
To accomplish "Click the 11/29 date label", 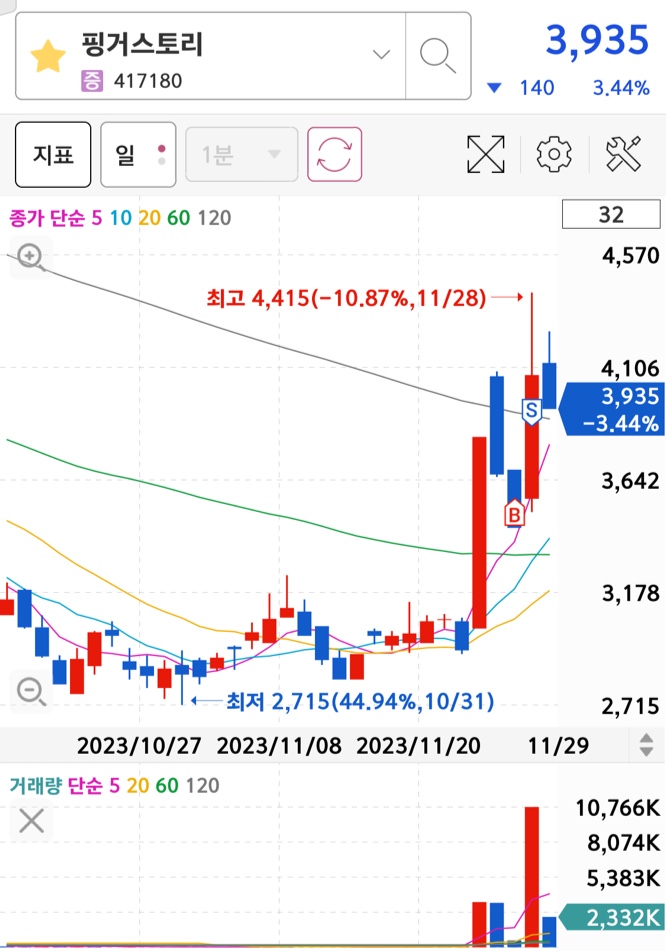I will point(558,745).
